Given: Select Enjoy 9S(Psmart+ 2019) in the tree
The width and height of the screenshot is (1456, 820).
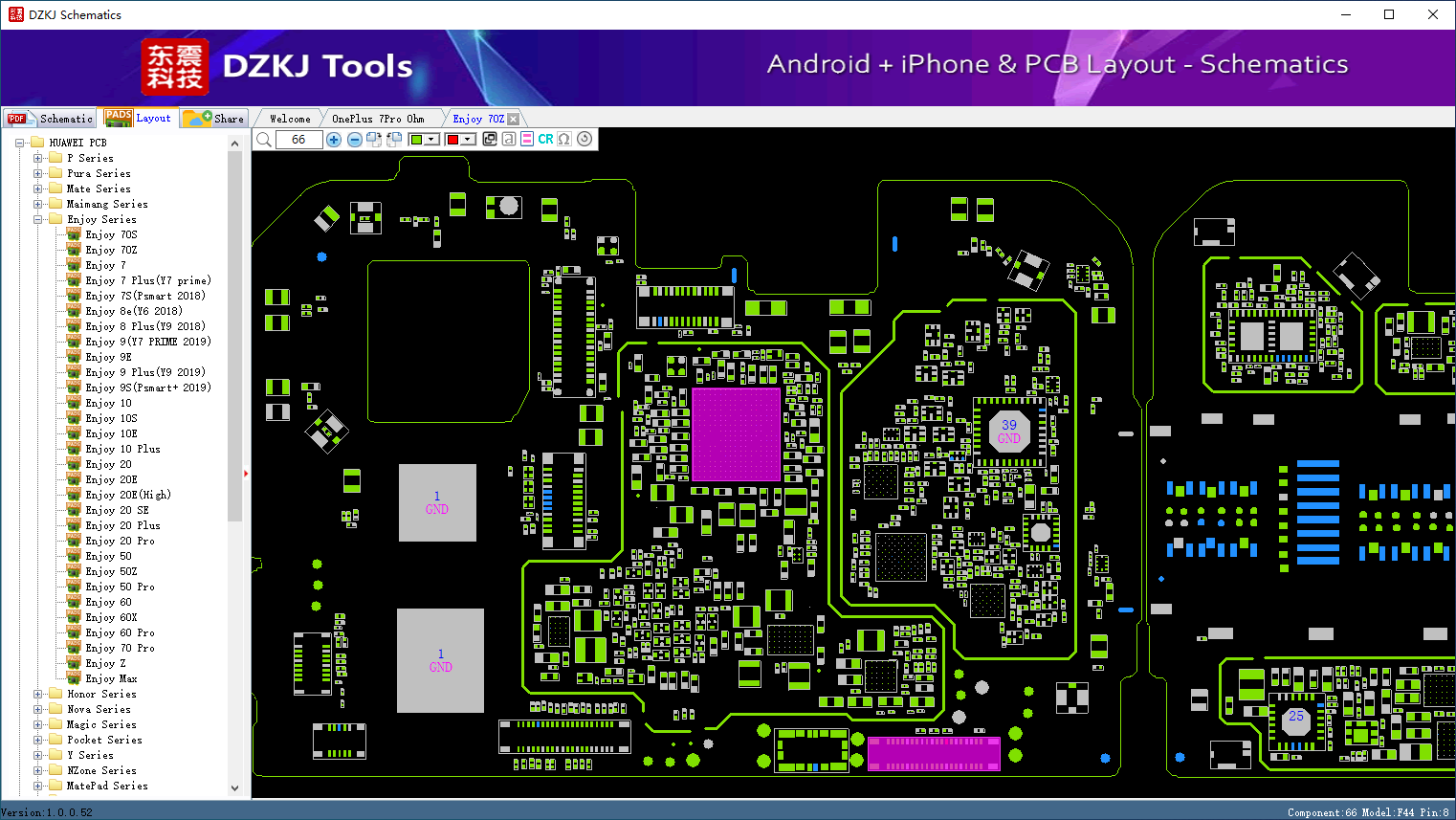Looking at the screenshot, I should 148,388.
